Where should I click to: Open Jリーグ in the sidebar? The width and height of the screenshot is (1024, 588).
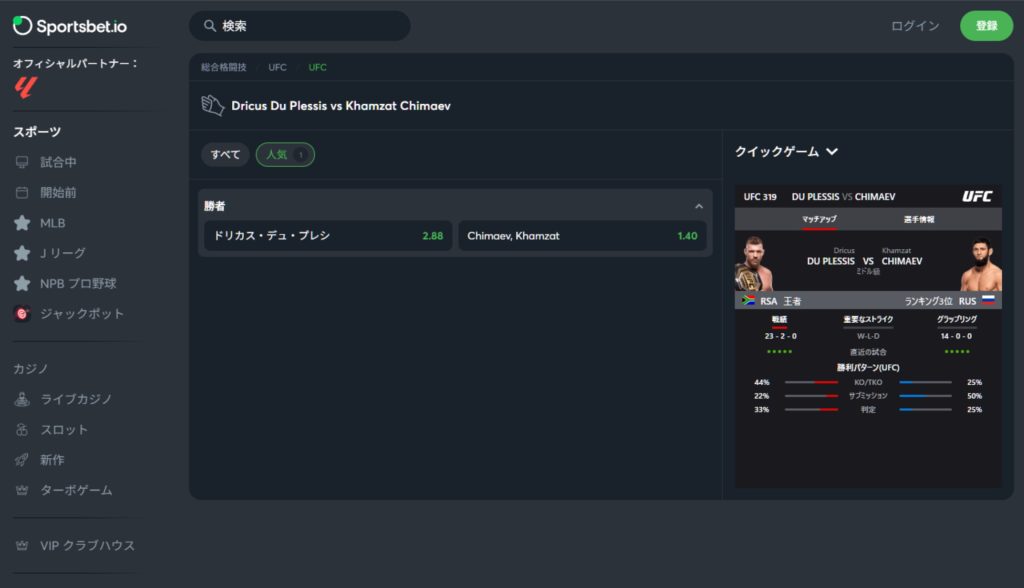click(x=63, y=253)
